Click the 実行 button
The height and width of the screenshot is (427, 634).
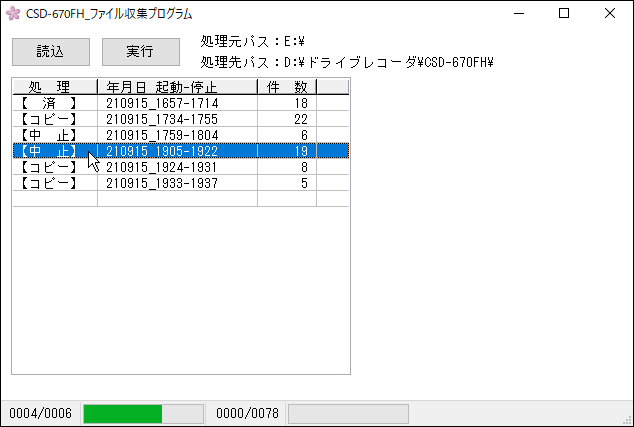(x=141, y=52)
